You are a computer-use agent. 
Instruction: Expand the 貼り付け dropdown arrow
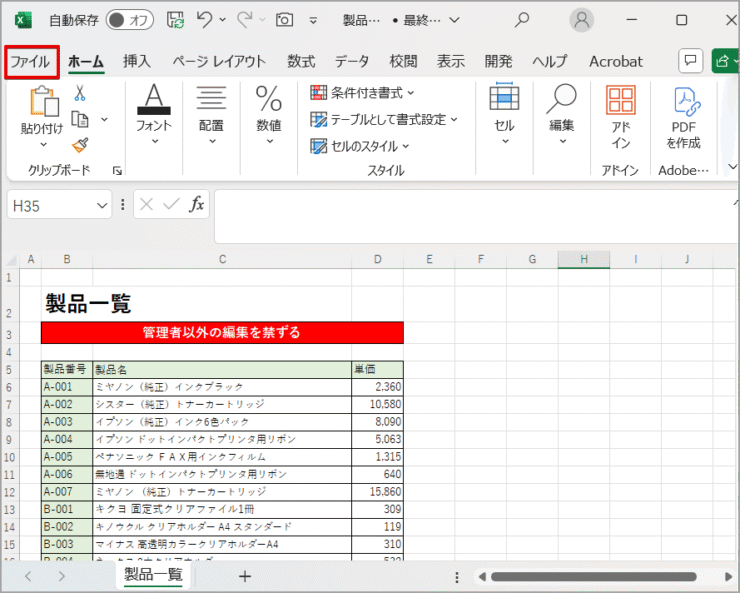click(x=43, y=144)
